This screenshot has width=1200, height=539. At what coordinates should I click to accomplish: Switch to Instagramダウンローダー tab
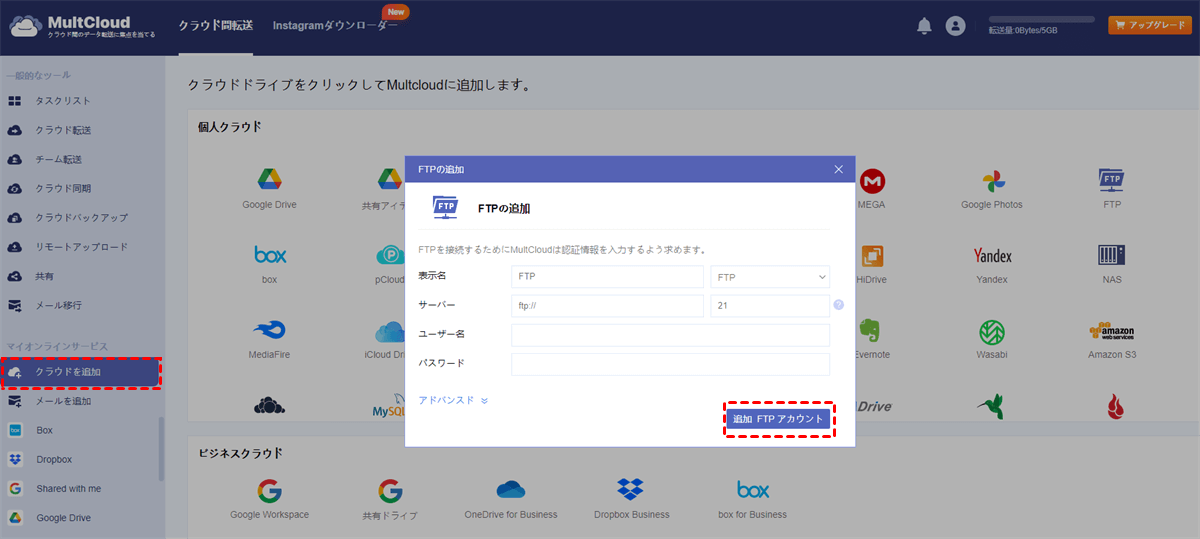point(335,26)
